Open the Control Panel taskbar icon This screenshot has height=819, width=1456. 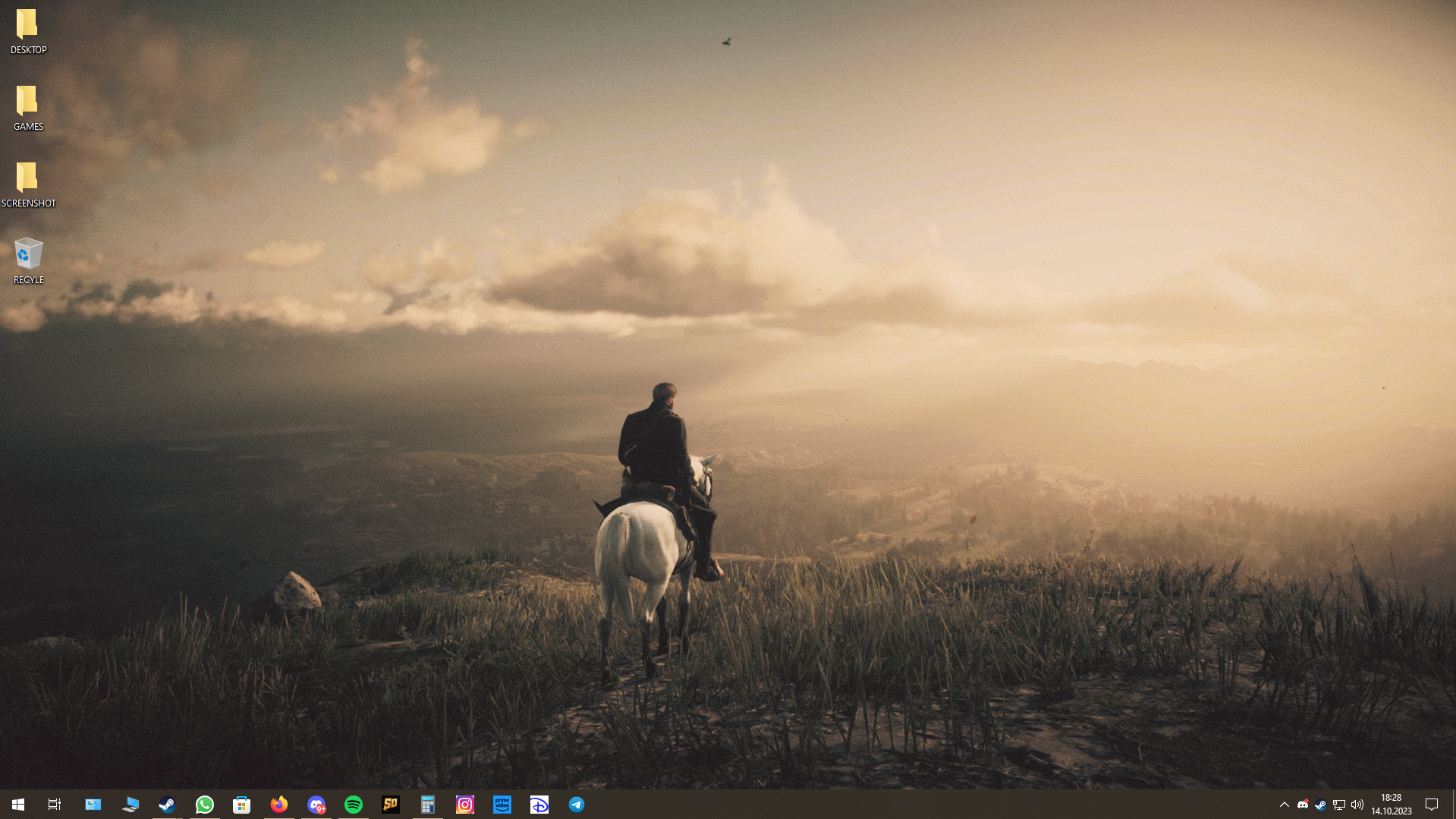(93, 805)
